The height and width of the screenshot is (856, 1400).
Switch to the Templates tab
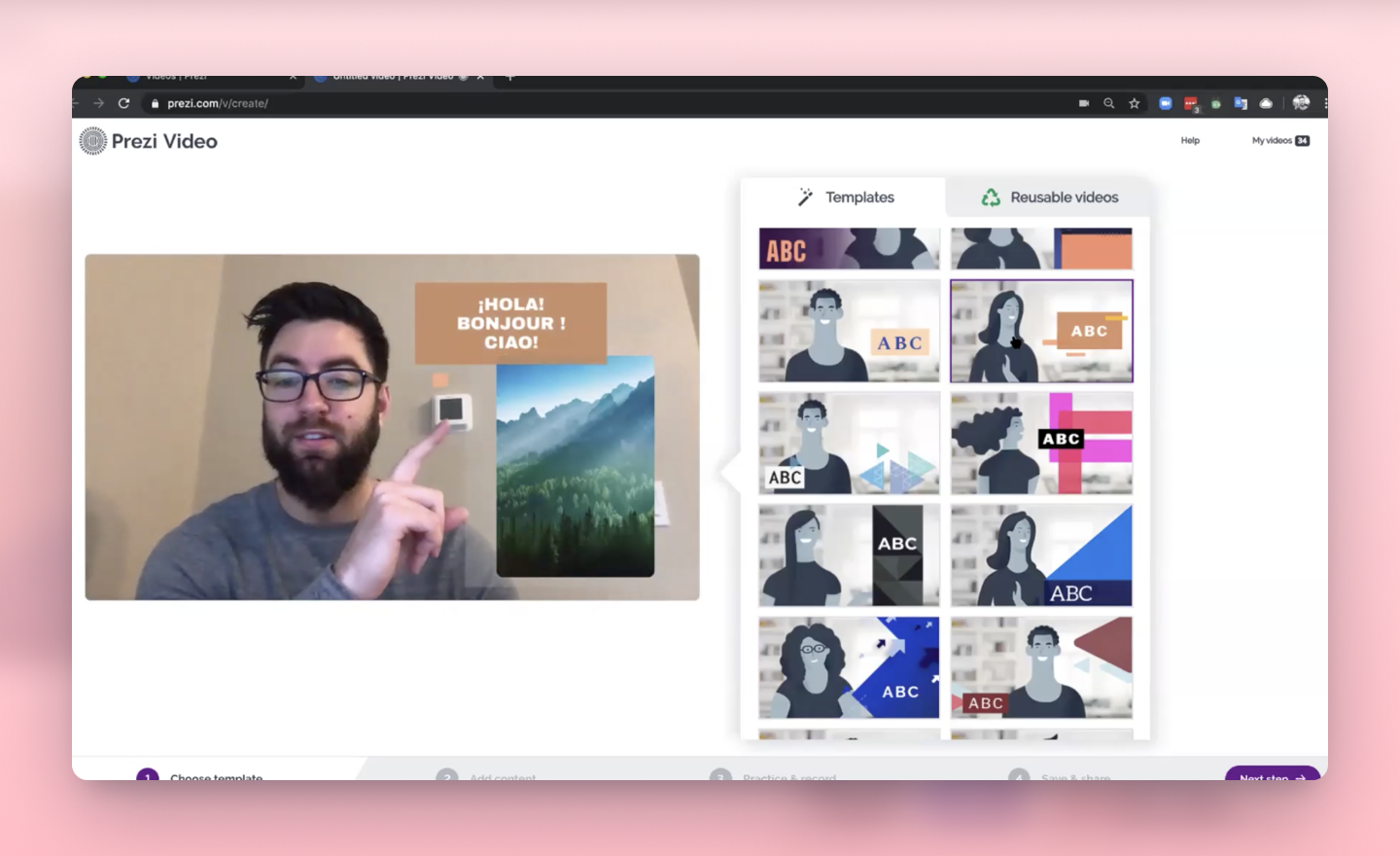[859, 196]
